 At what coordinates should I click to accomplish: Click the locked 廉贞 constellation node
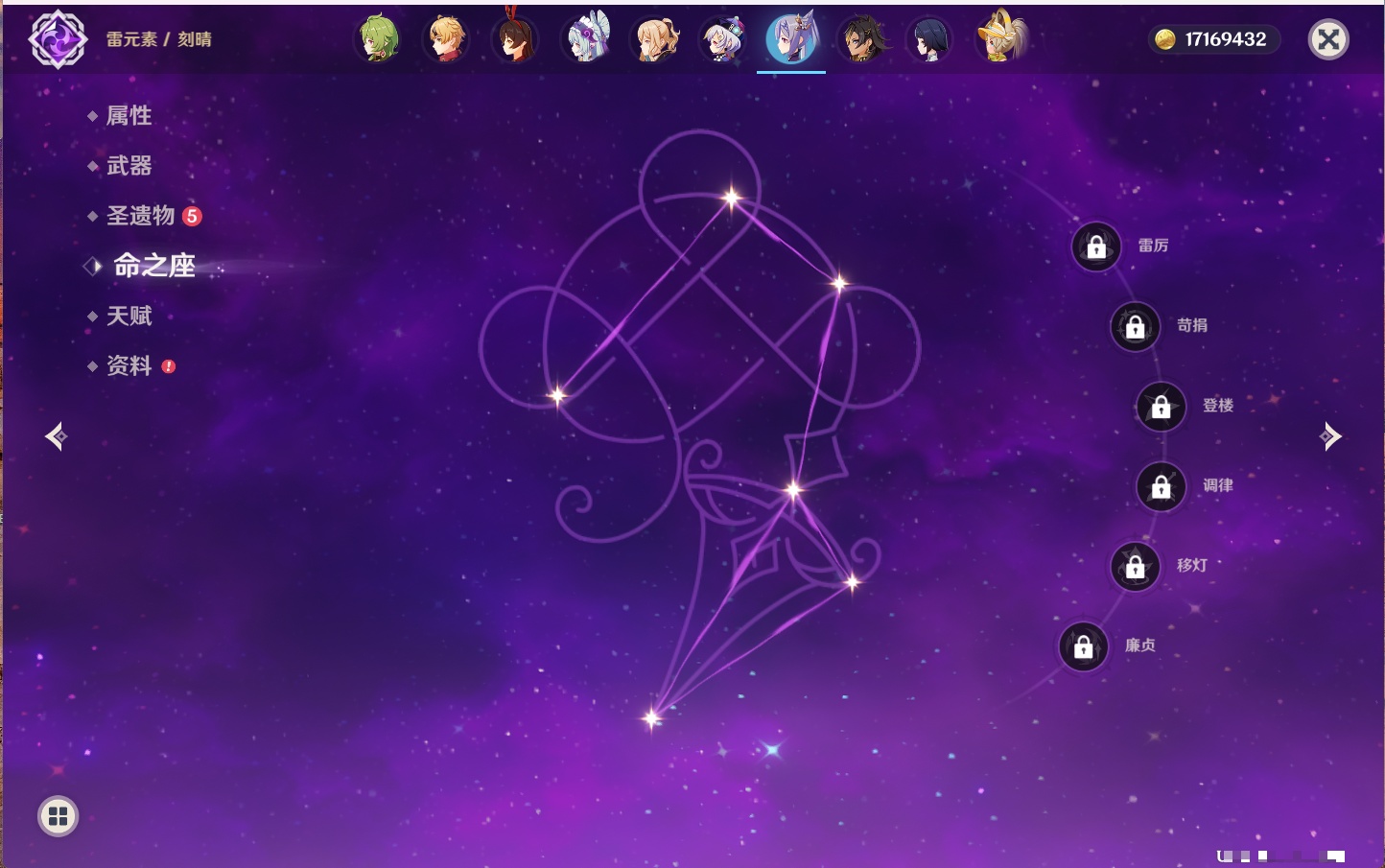click(x=1084, y=647)
